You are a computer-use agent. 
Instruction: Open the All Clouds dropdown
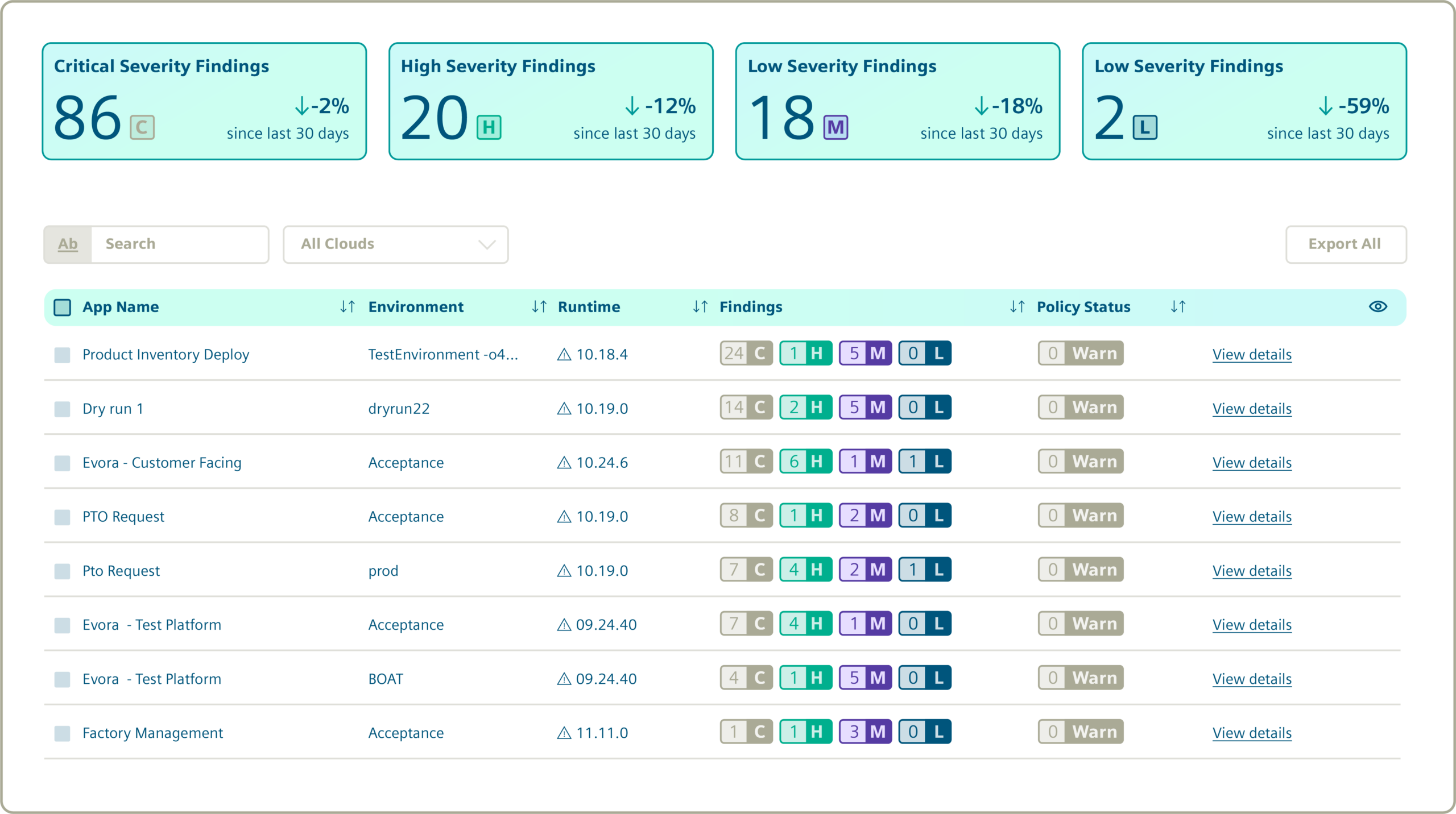pyautogui.click(x=396, y=244)
